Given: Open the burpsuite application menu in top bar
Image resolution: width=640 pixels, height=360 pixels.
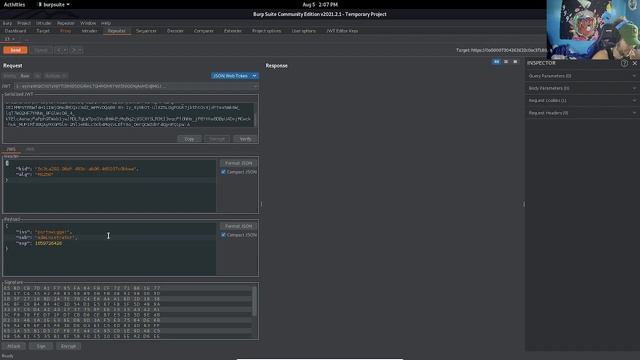Looking at the screenshot, I should 54,4.
